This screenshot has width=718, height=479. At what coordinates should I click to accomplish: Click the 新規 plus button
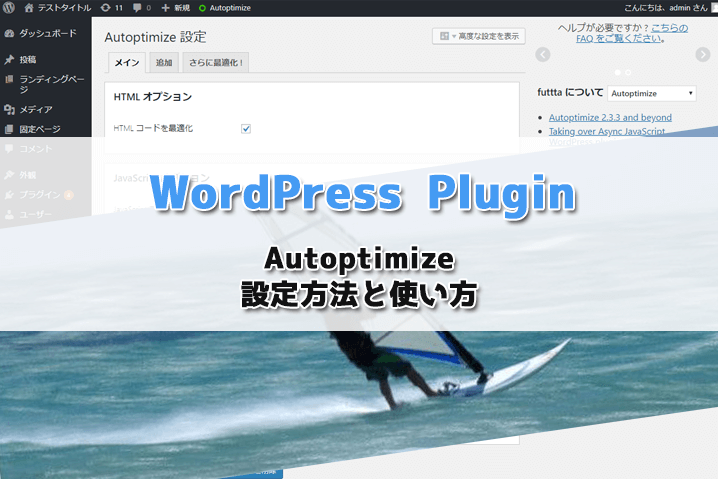pyautogui.click(x=176, y=8)
